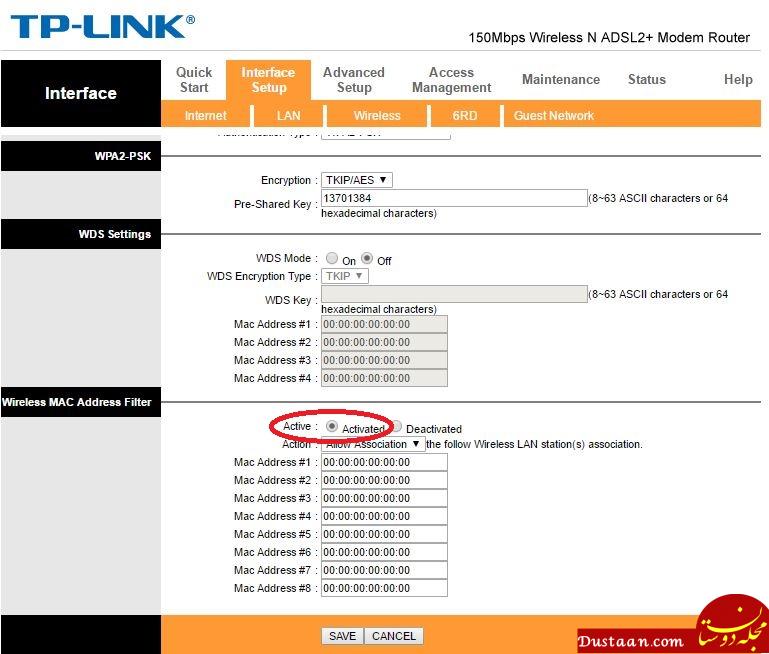769x654 pixels.
Task: Go to the Maintenance tab
Action: 560,79
